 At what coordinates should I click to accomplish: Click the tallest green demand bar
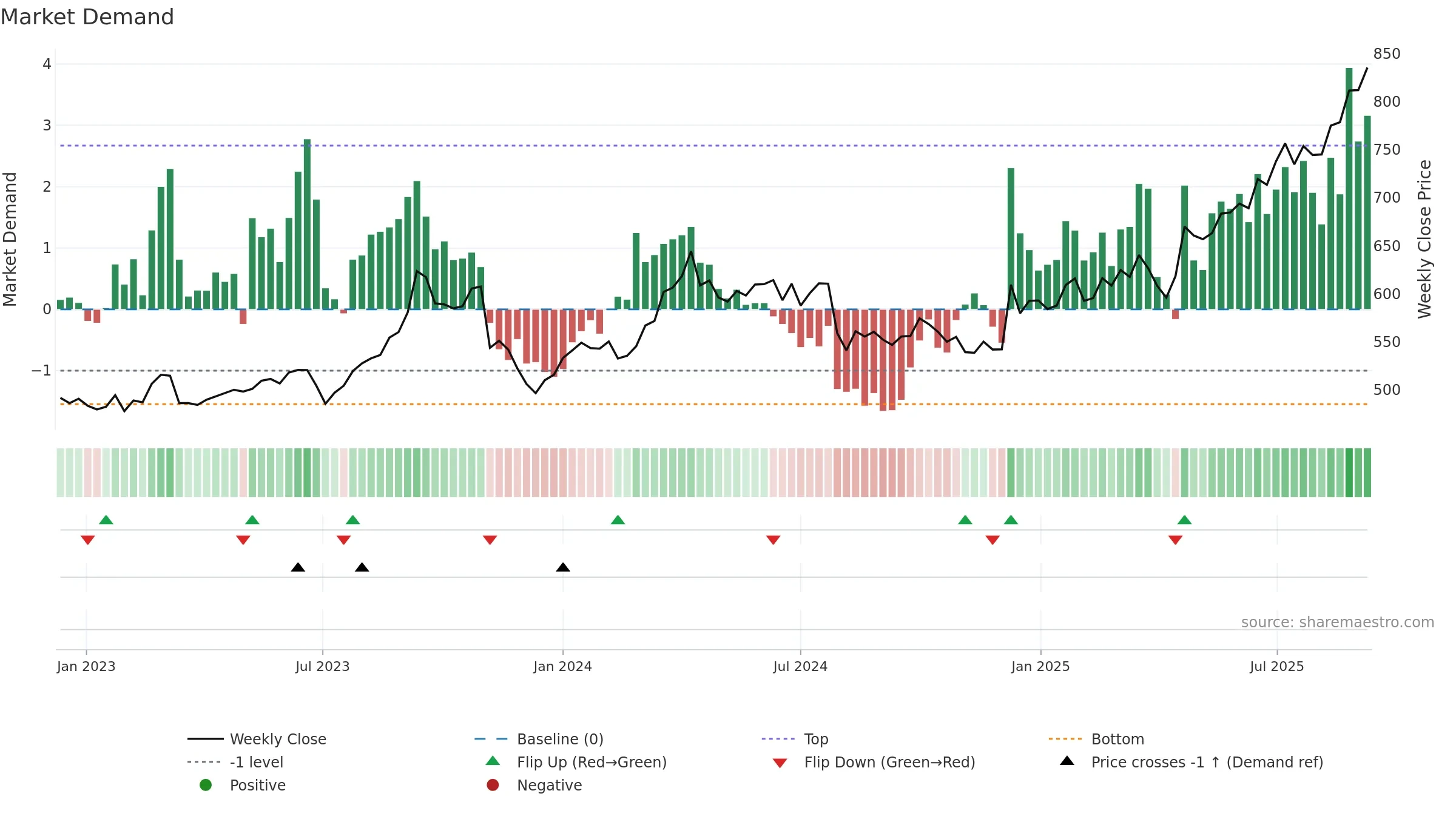pos(1349,189)
